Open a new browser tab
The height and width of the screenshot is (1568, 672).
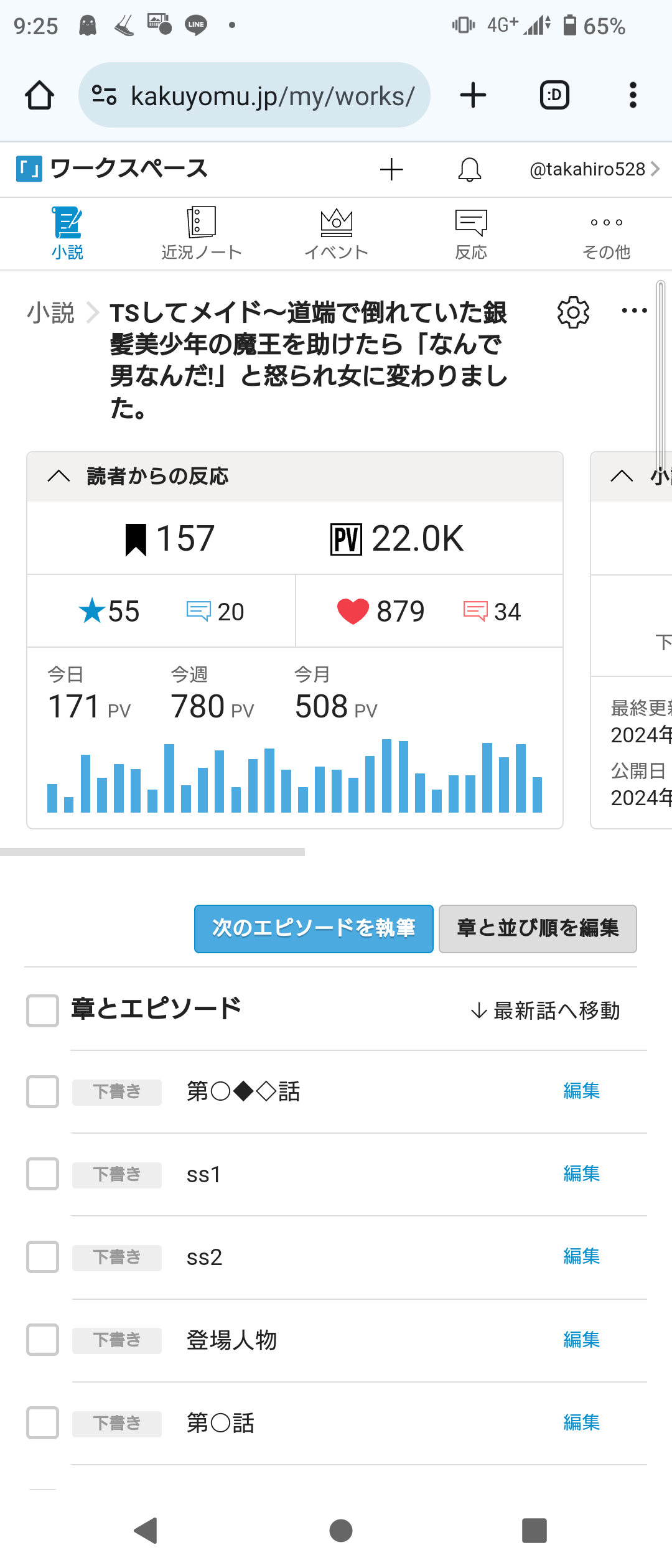click(x=473, y=96)
